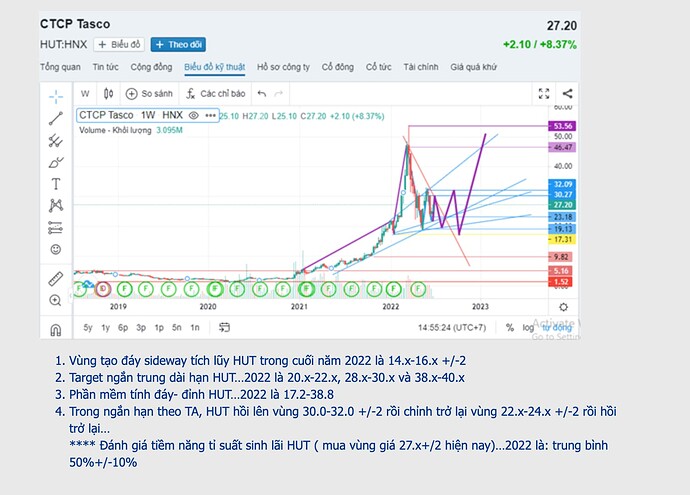This screenshot has height=495, width=690.
Task: Select the crosshair cursor tool
Action: (x=56, y=96)
